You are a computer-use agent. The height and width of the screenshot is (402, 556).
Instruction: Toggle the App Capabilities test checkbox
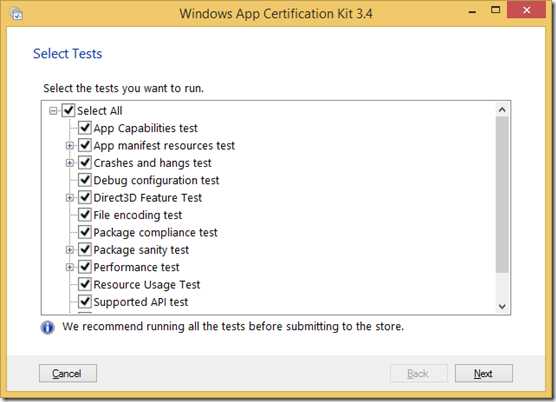point(85,128)
